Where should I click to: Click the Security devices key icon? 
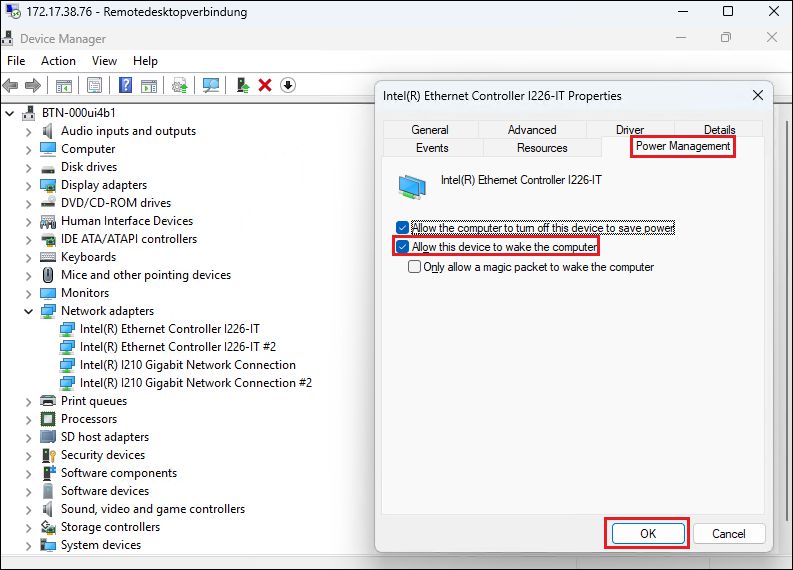click(x=49, y=455)
